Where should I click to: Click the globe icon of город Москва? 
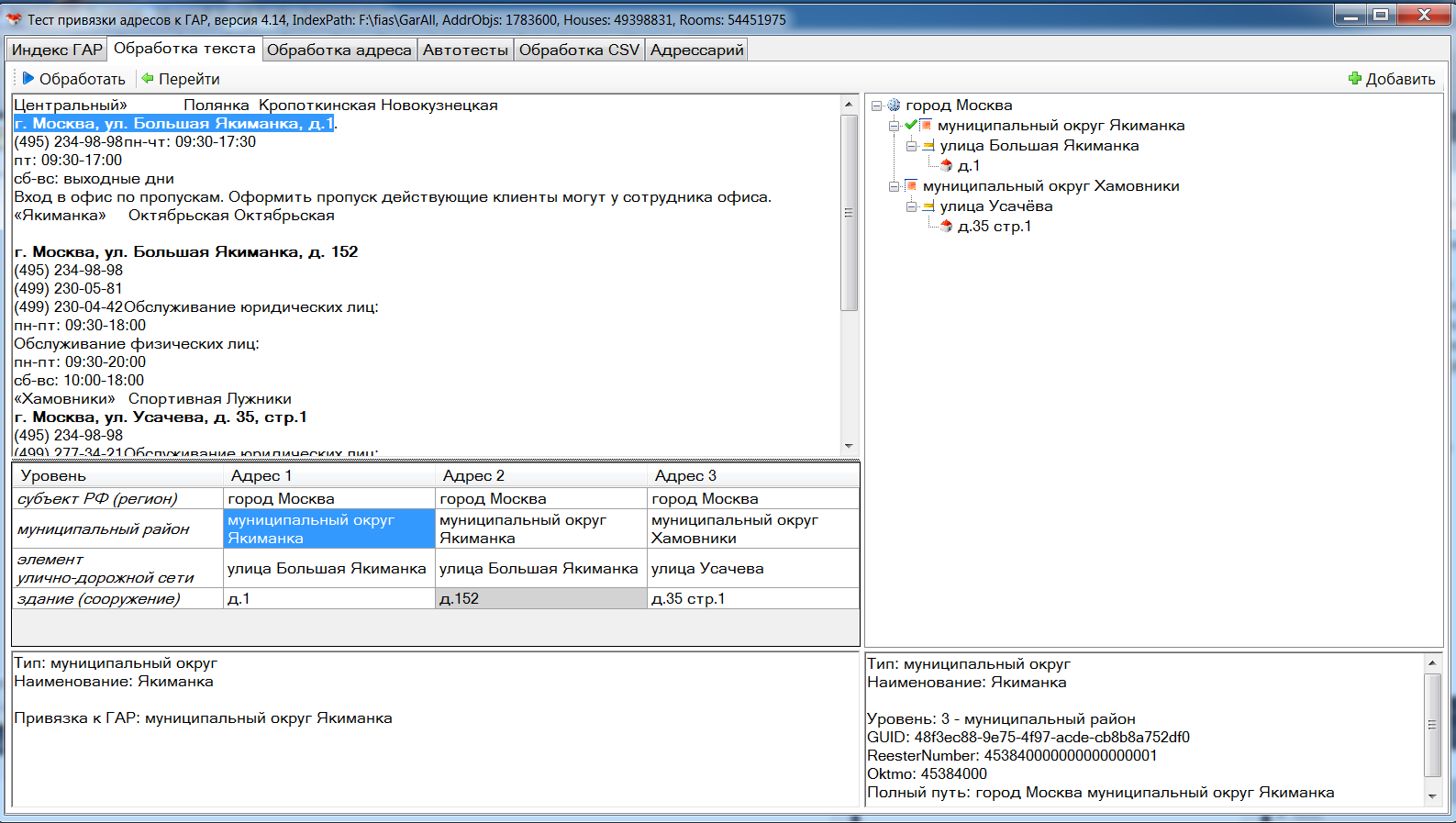tap(894, 106)
